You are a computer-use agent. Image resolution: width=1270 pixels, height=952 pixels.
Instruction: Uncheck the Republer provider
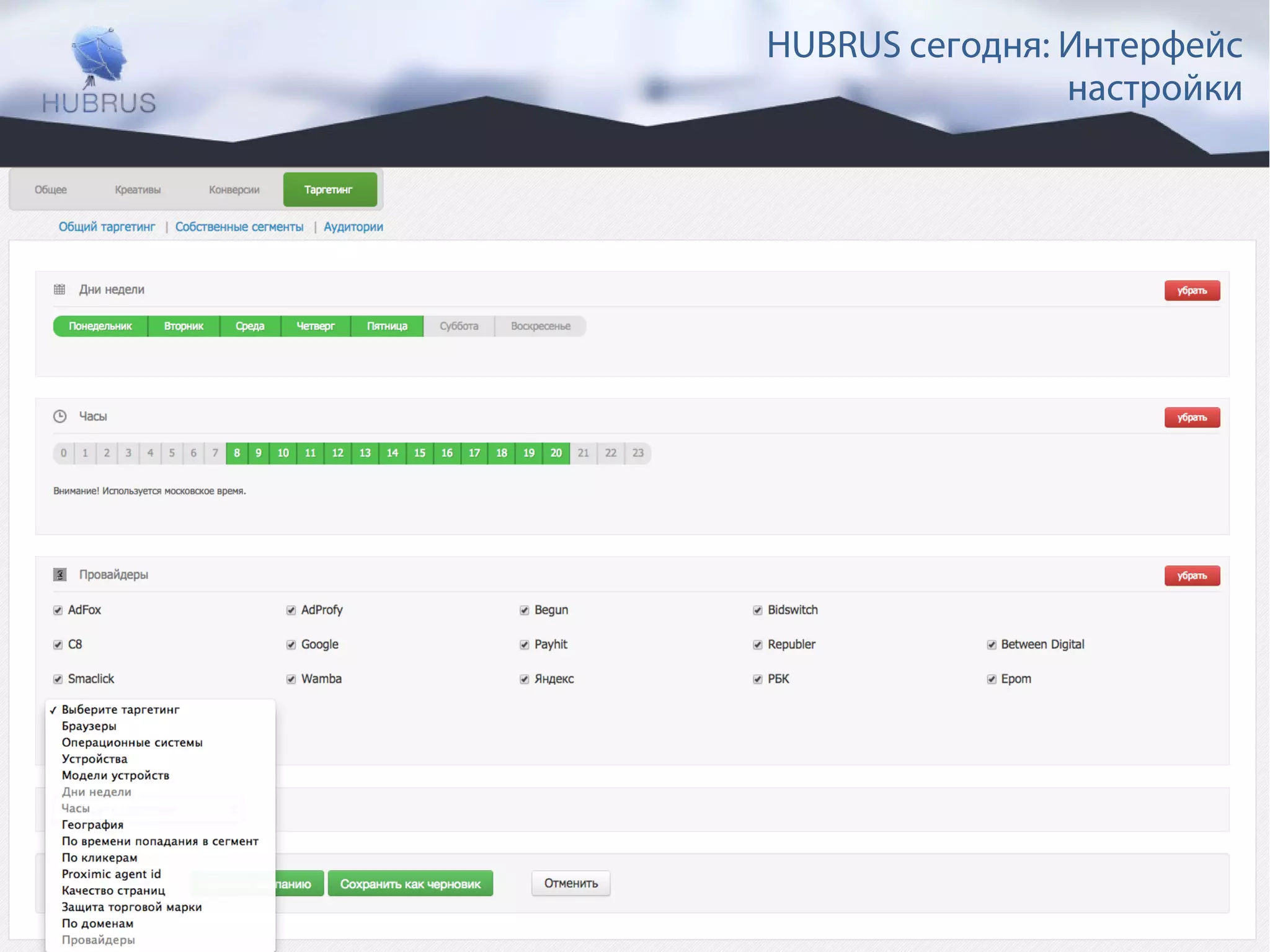757,645
